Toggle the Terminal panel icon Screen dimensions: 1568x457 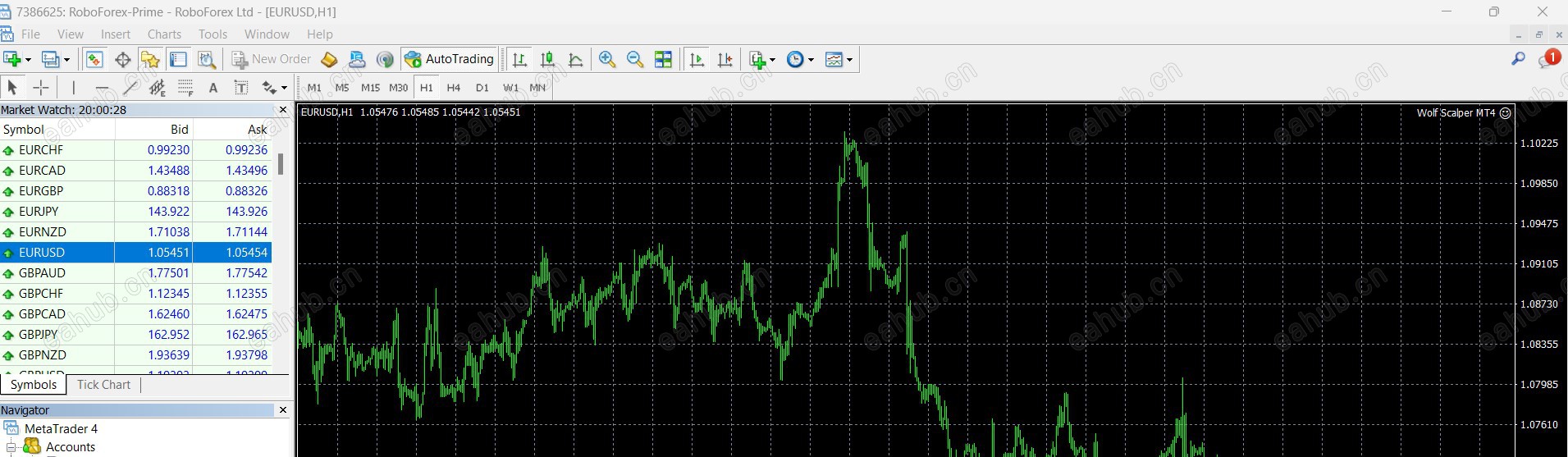coord(178,59)
